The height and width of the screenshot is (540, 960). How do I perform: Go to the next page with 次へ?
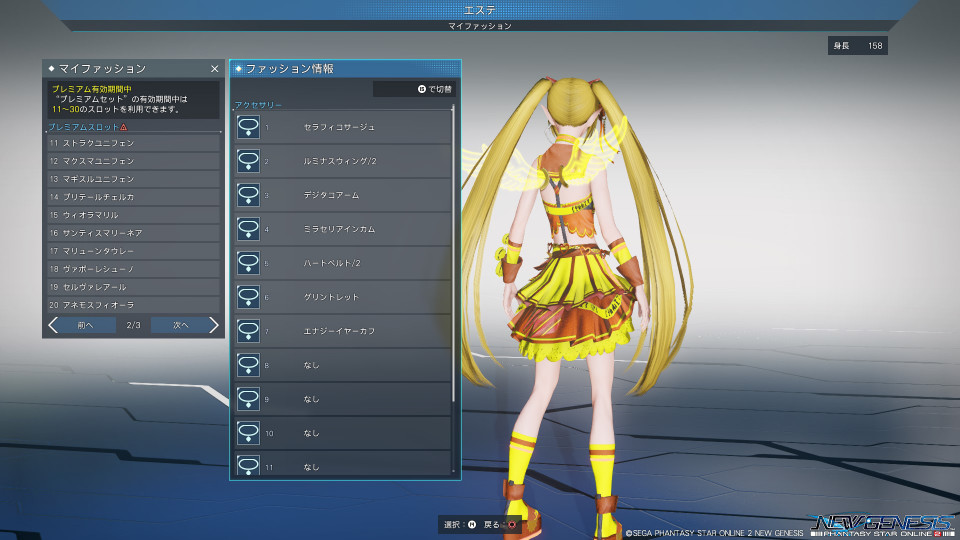(x=181, y=325)
